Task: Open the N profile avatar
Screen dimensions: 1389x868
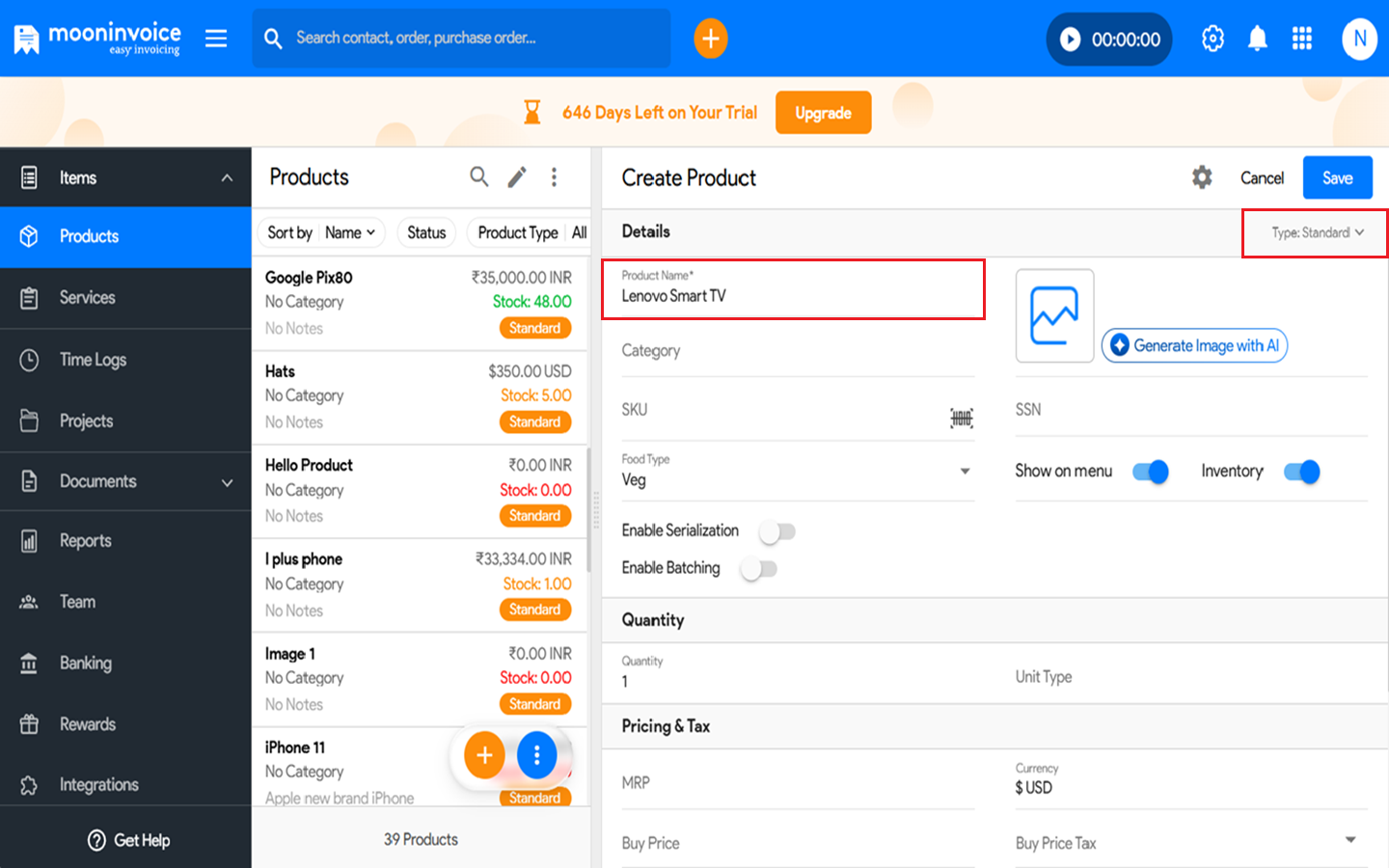Action: [x=1359, y=39]
